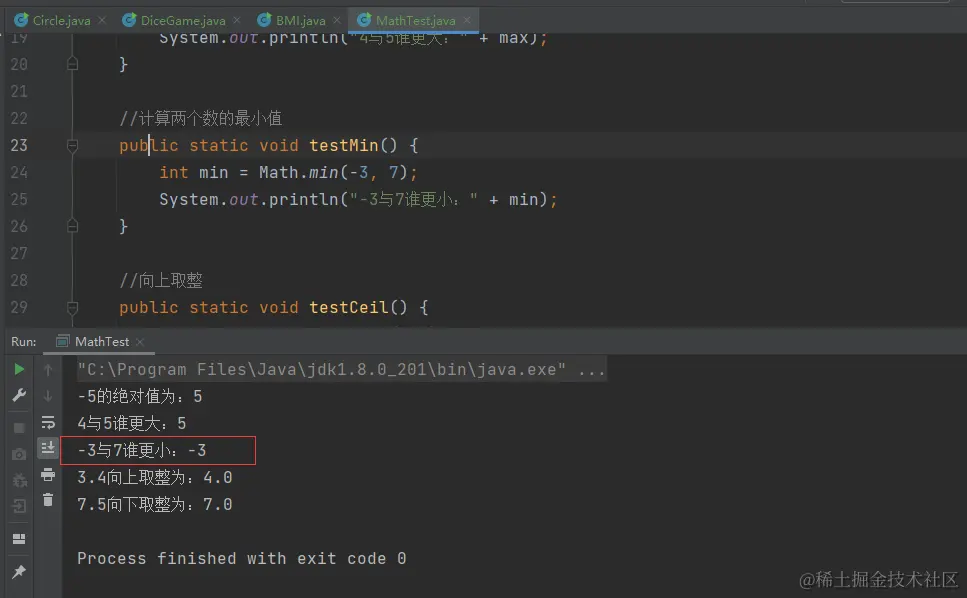Screen dimensions: 967x598
Task: Click the gray stop process icon
Action: (x=19, y=427)
